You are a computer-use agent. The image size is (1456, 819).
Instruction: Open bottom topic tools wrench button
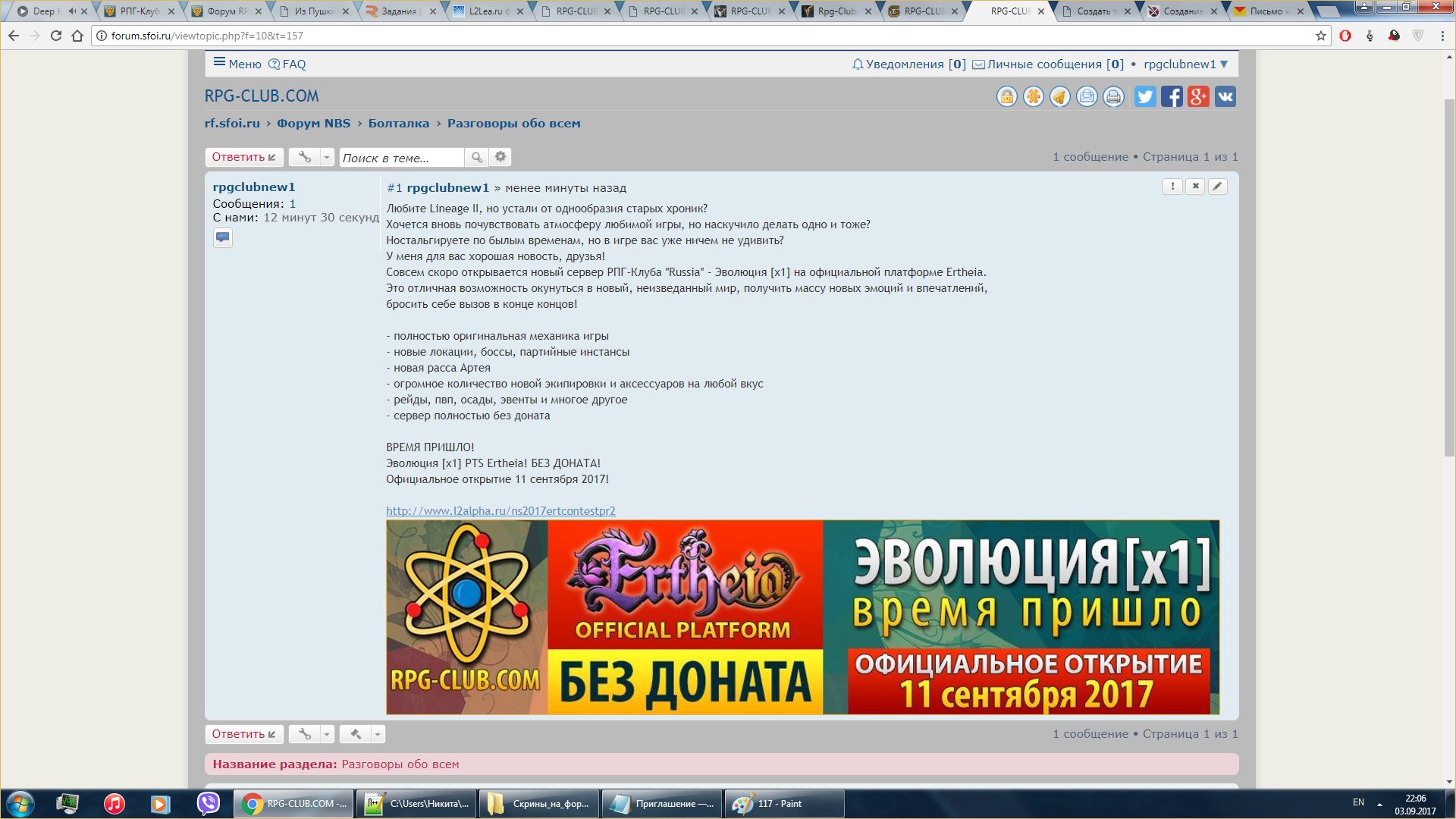pos(304,734)
